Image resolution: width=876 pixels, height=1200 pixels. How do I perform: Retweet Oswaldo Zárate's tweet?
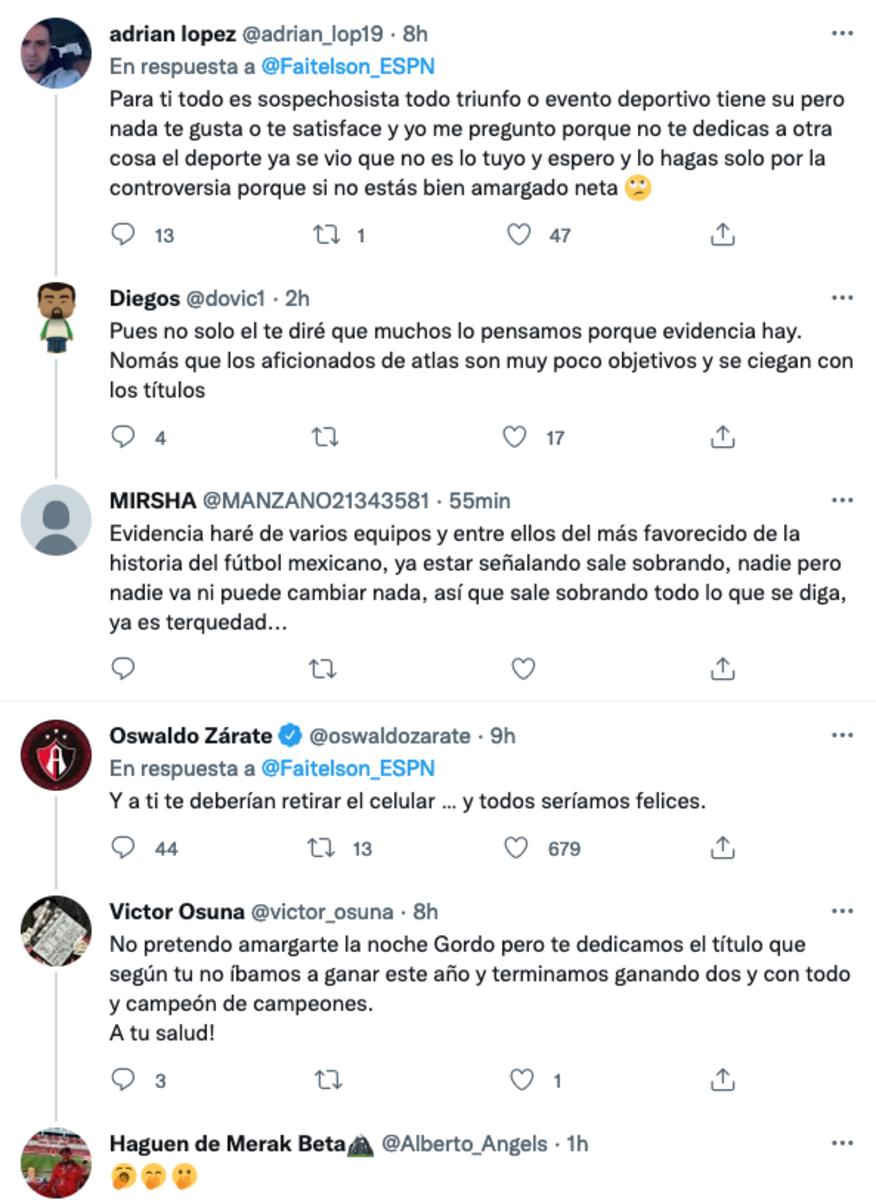tap(324, 848)
